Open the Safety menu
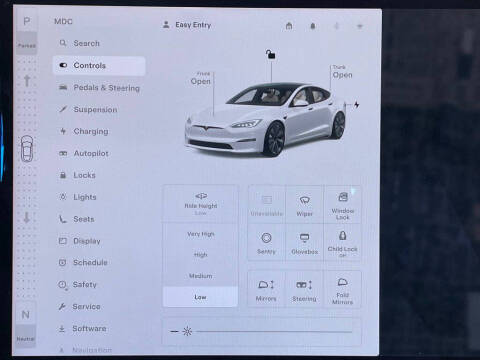The height and width of the screenshot is (360, 480). click(77, 285)
